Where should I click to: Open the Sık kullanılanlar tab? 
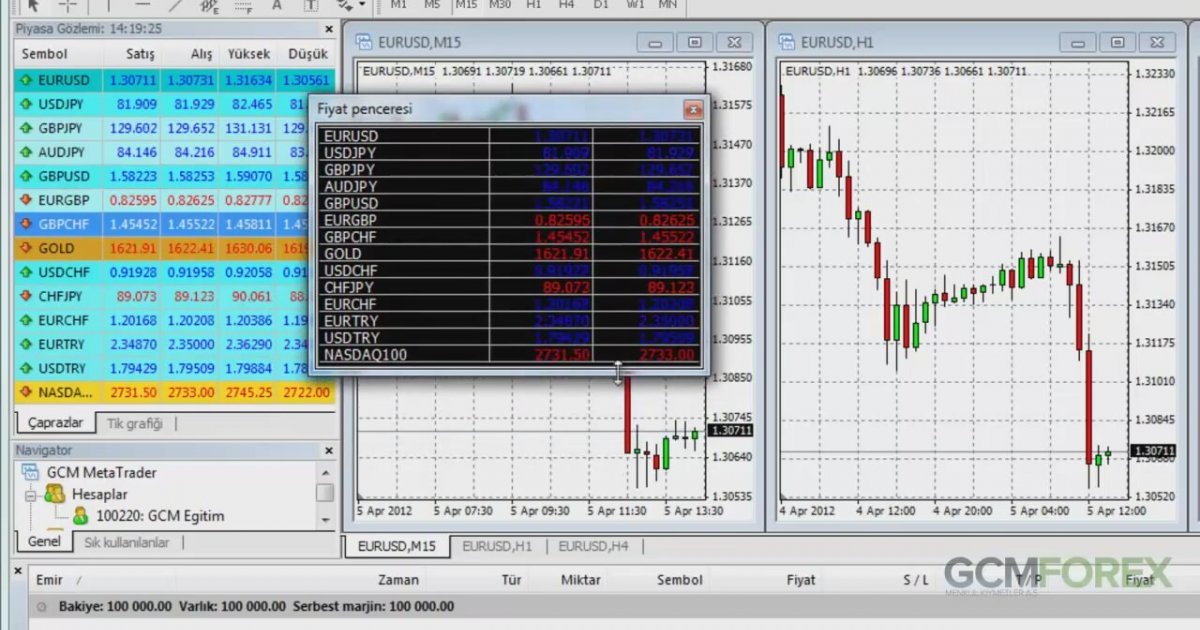click(x=127, y=542)
